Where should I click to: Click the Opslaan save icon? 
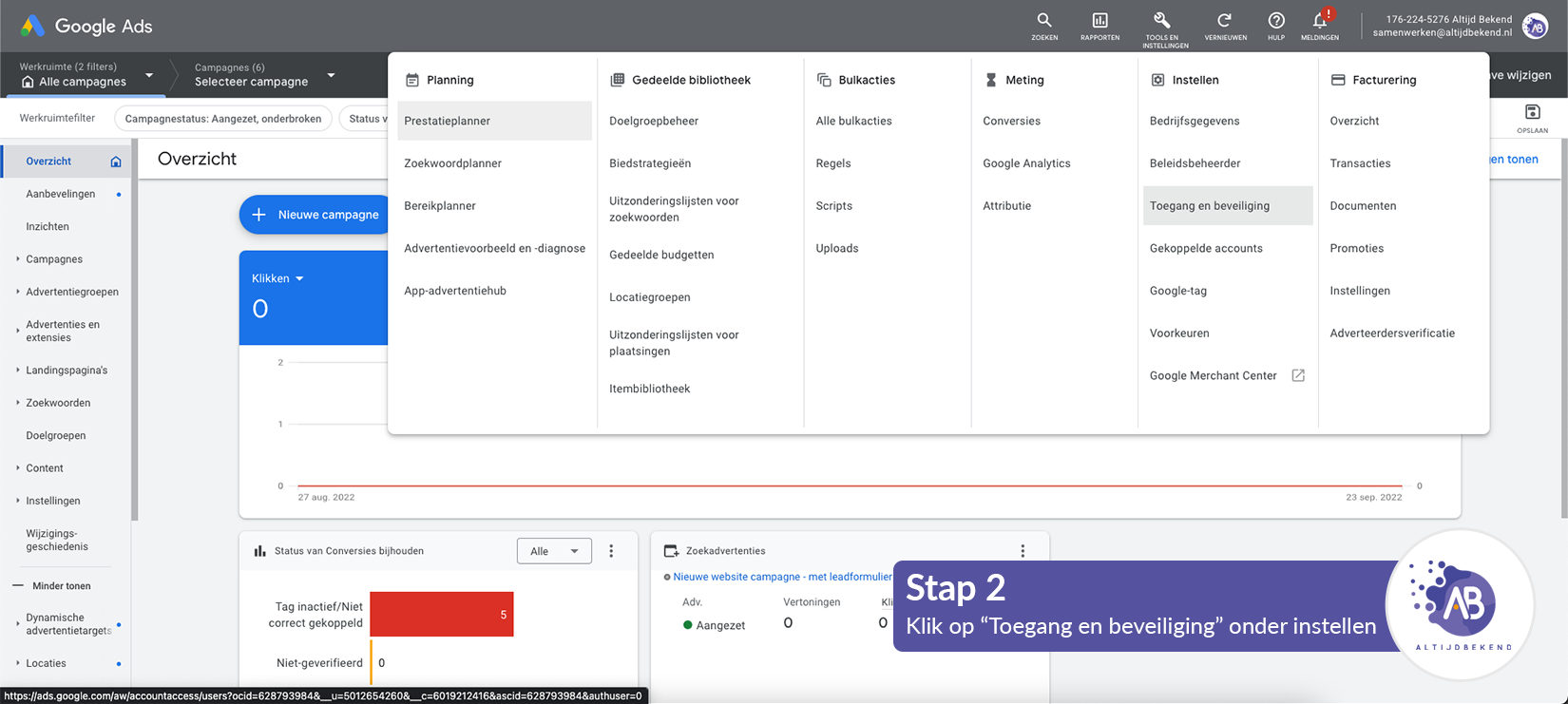point(1532,113)
